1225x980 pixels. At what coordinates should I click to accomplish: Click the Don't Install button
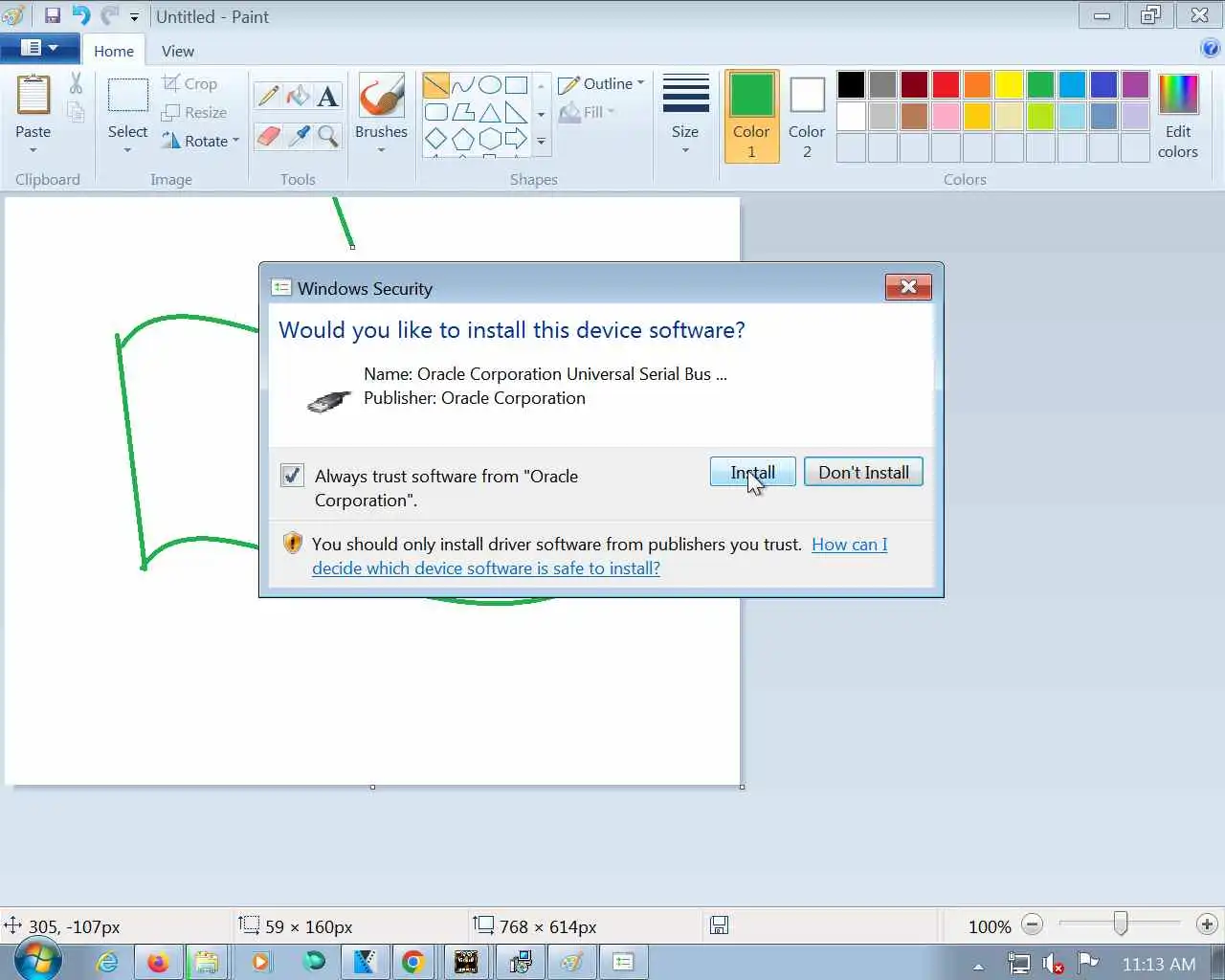pos(863,472)
